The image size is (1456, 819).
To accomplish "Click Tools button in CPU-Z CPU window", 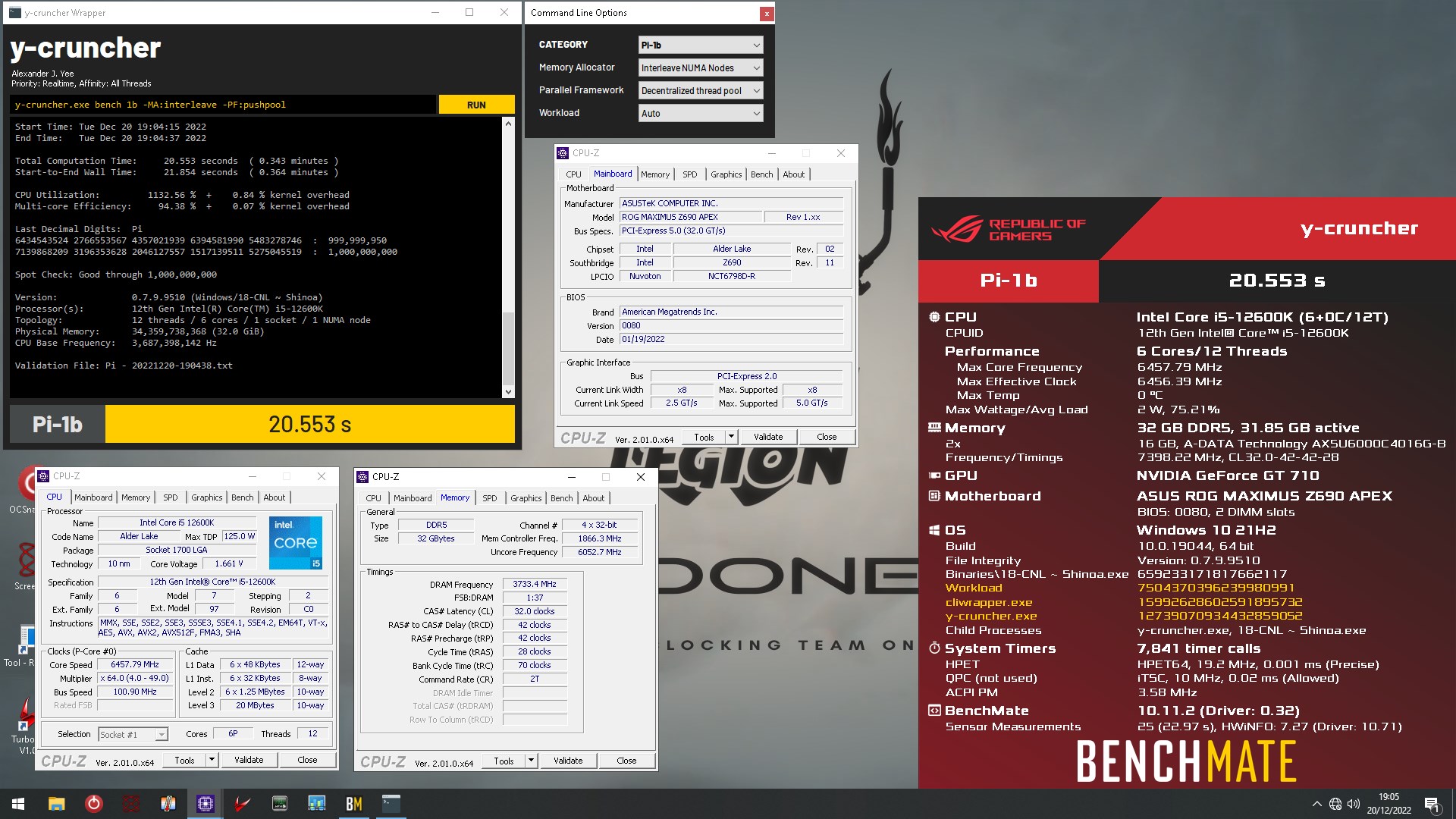I will click(184, 760).
